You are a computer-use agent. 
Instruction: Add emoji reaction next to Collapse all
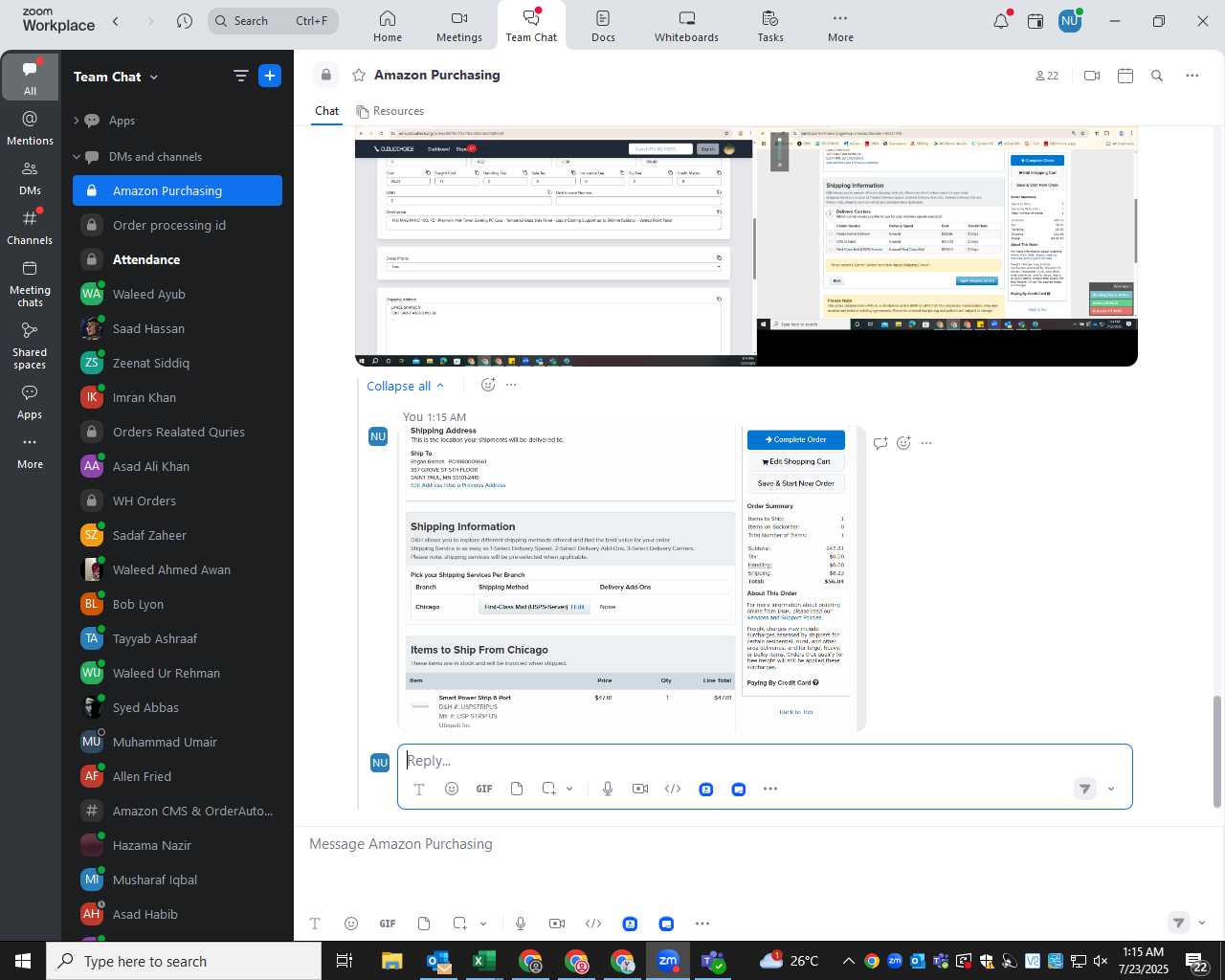coord(488,385)
